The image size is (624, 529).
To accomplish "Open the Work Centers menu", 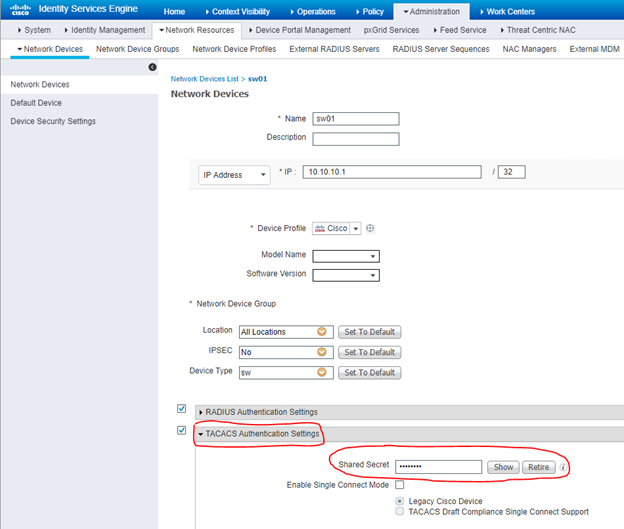I will [507, 12].
